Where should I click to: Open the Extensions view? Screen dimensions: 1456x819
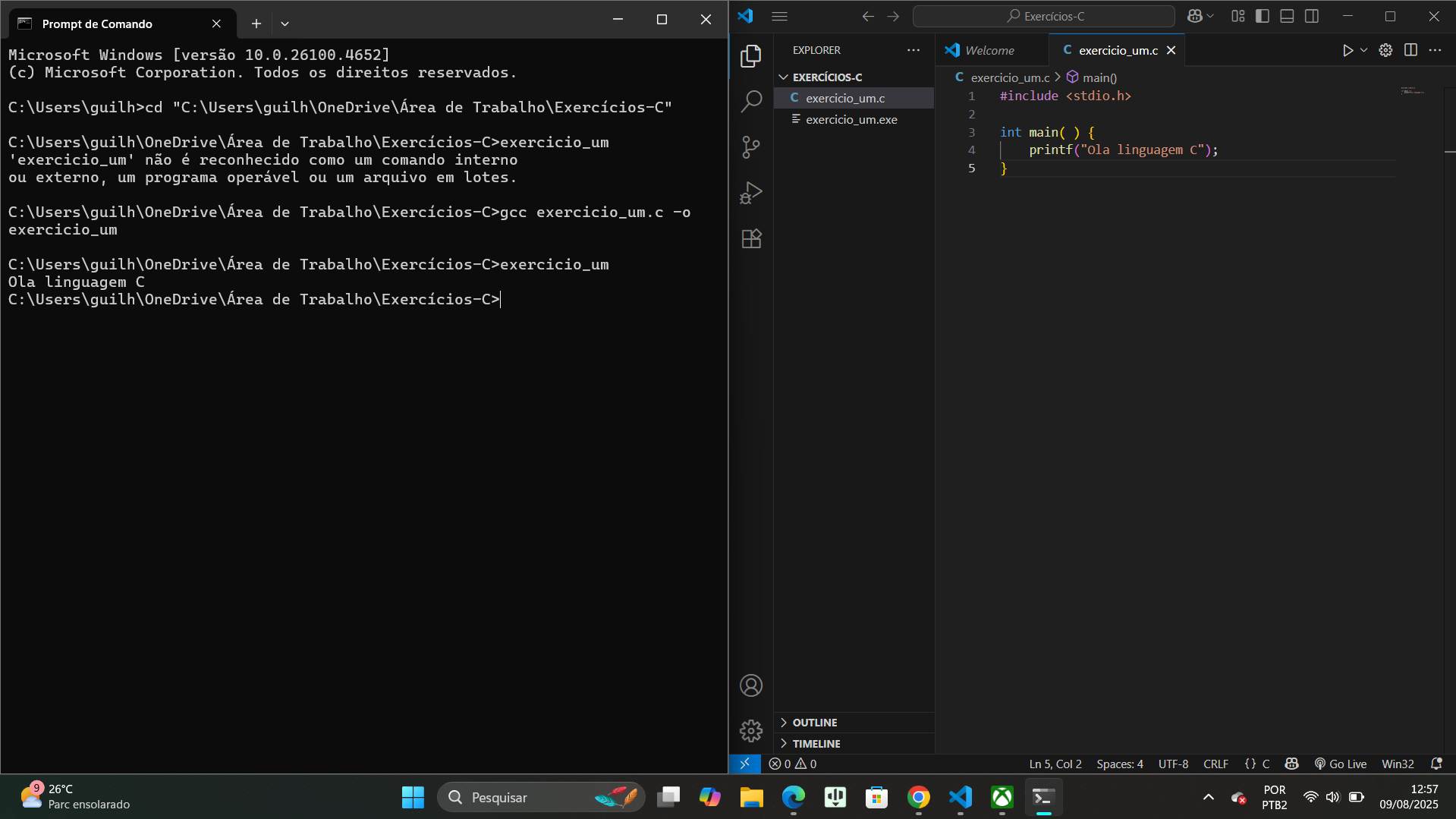coord(750,239)
